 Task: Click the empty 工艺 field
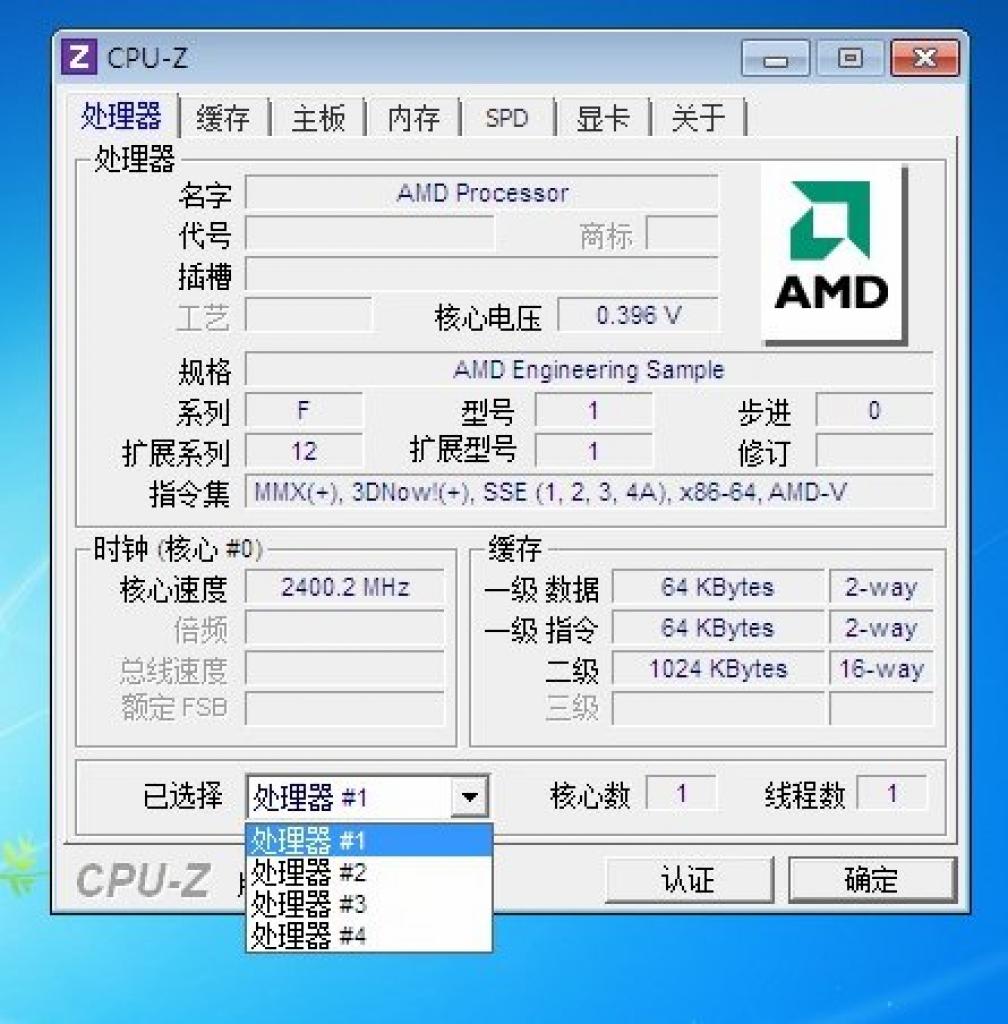click(309, 315)
